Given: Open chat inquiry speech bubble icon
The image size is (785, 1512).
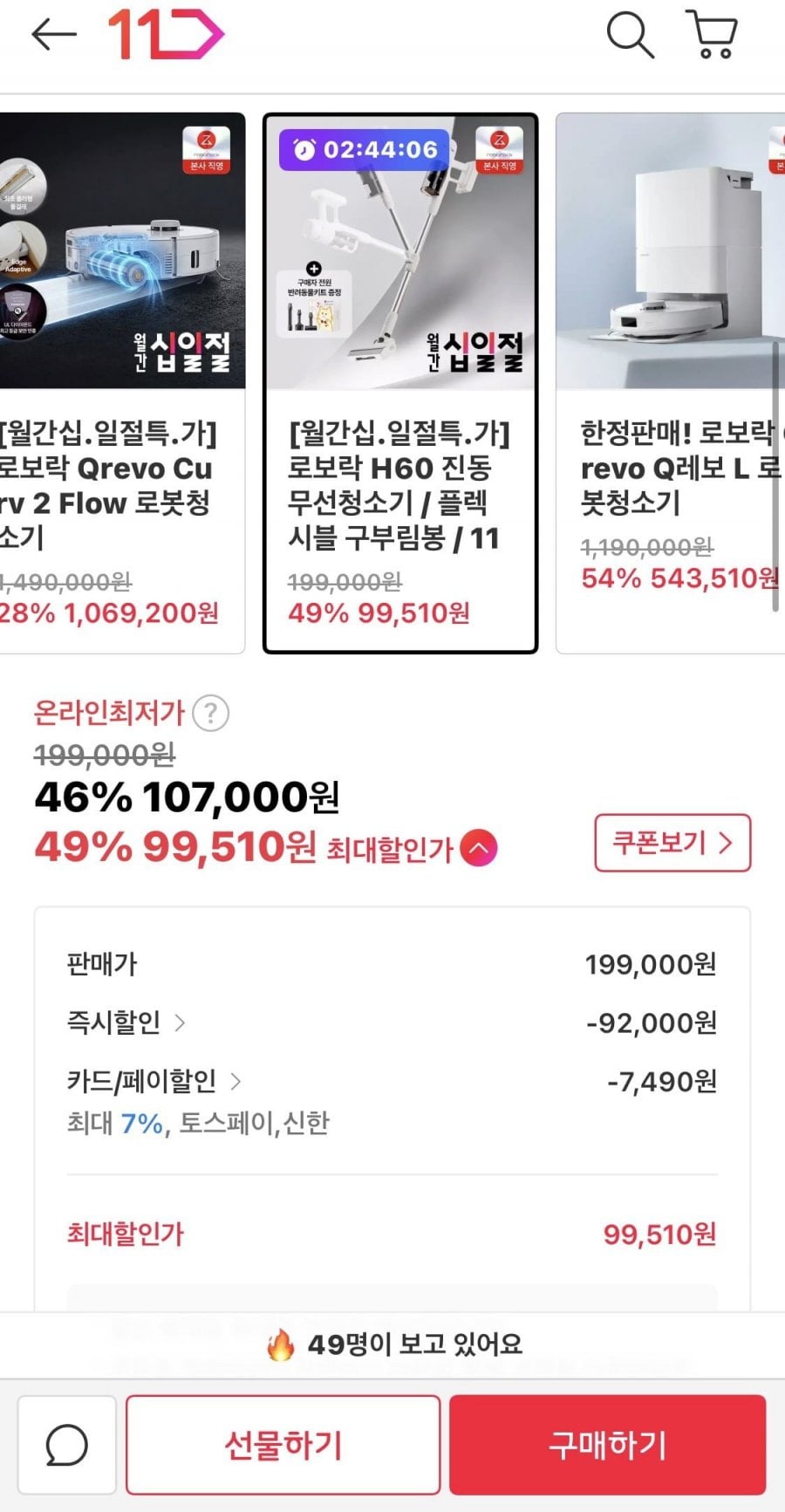Looking at the screenshot, I should pos(67,1445).
